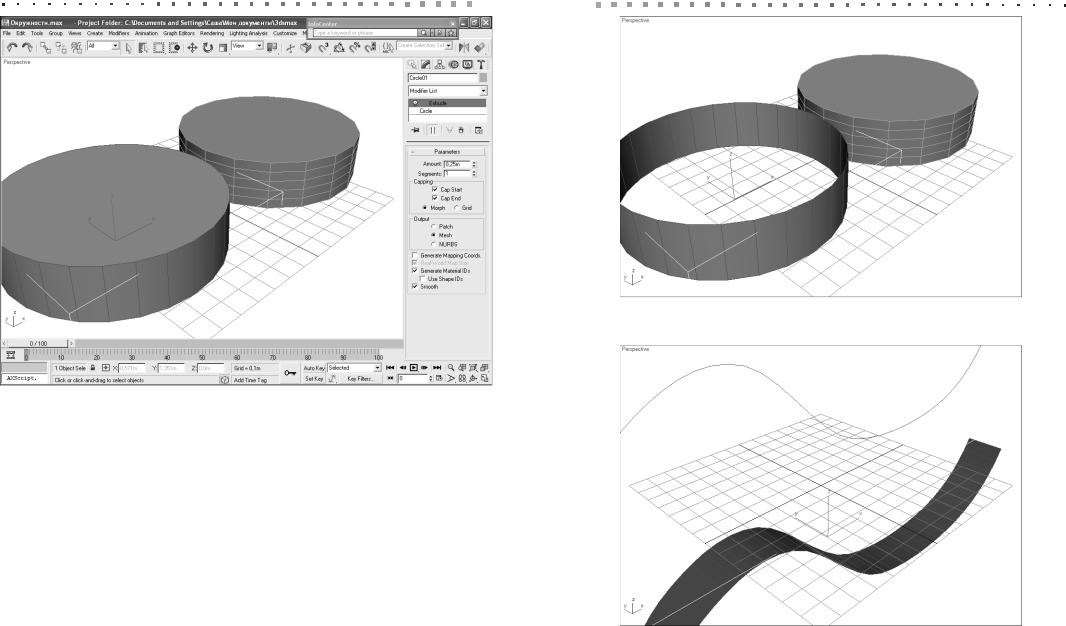Activate the Select and Scale tool
The width and height of the screenshot is (1066, 626).
pyautogui.click(x=222, y=48)
